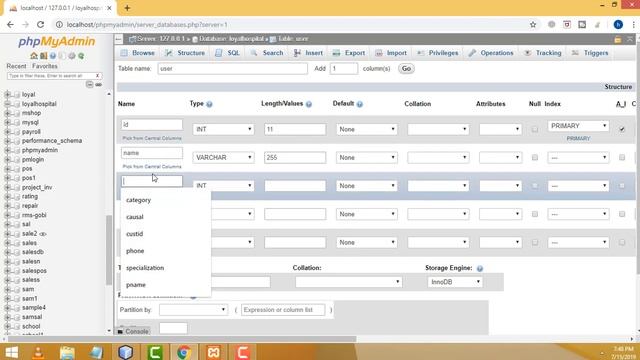Go back in browser history
640x360 pixels.
click(x=10, y=24)
